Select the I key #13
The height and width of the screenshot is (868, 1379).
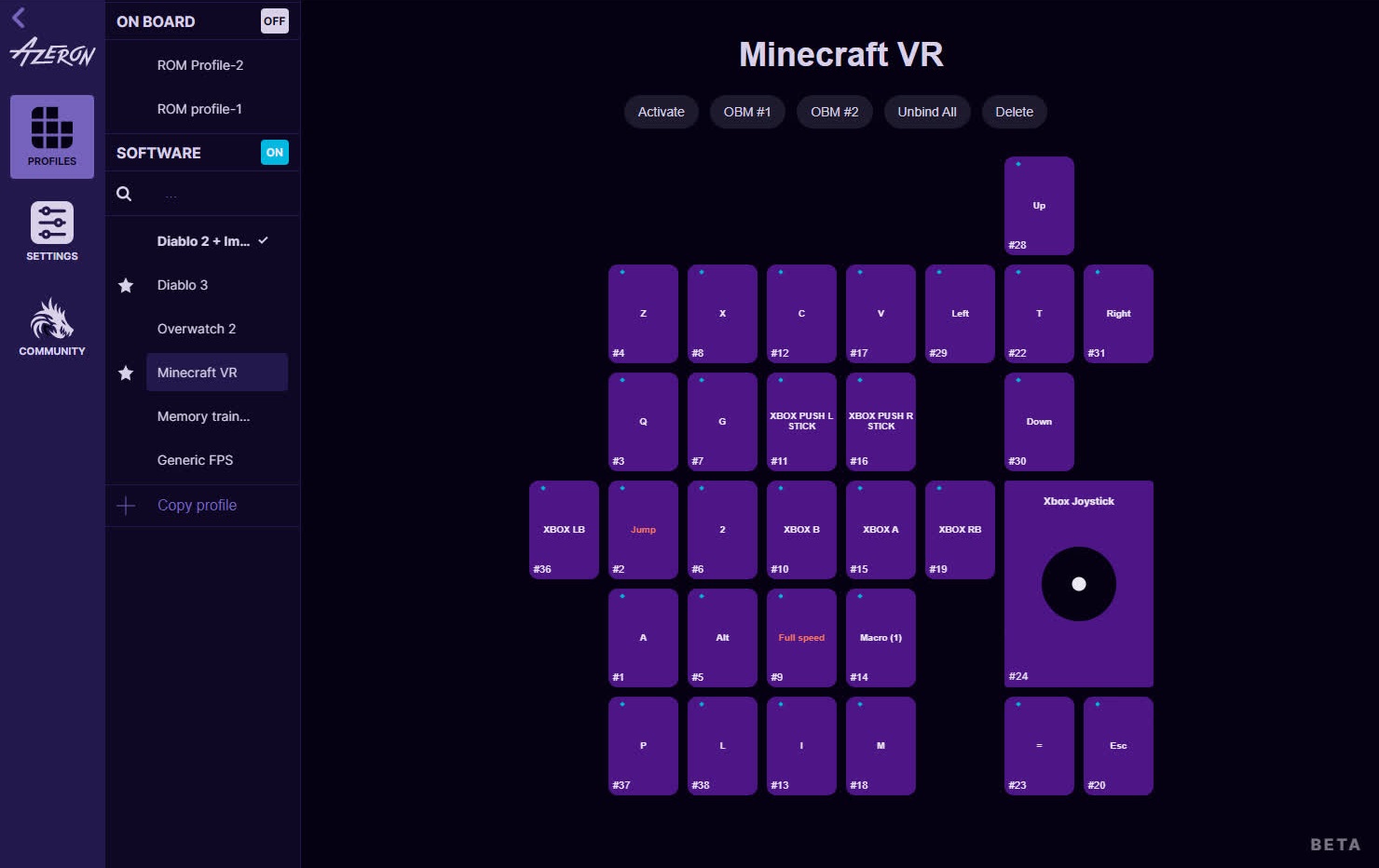click(802, 746)
